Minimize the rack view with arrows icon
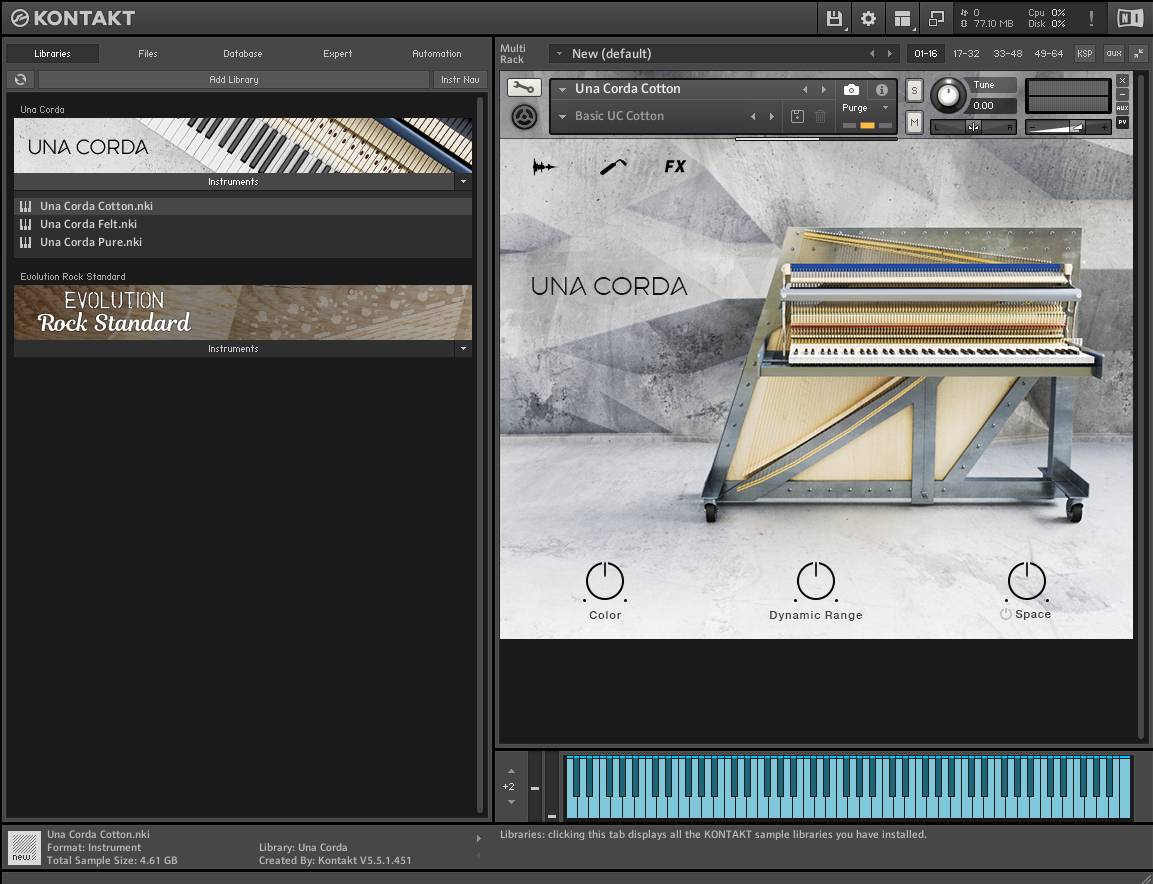 pyautogui.click(x=1138, y=54)
